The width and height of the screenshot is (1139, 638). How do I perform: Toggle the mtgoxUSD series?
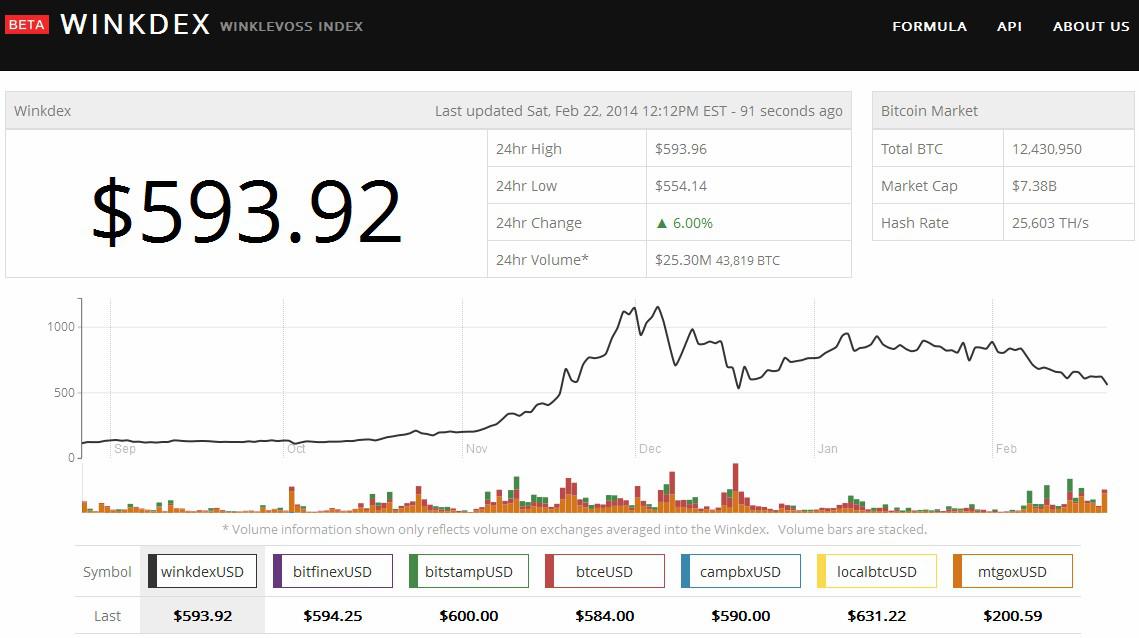(x=1012, y=571)
